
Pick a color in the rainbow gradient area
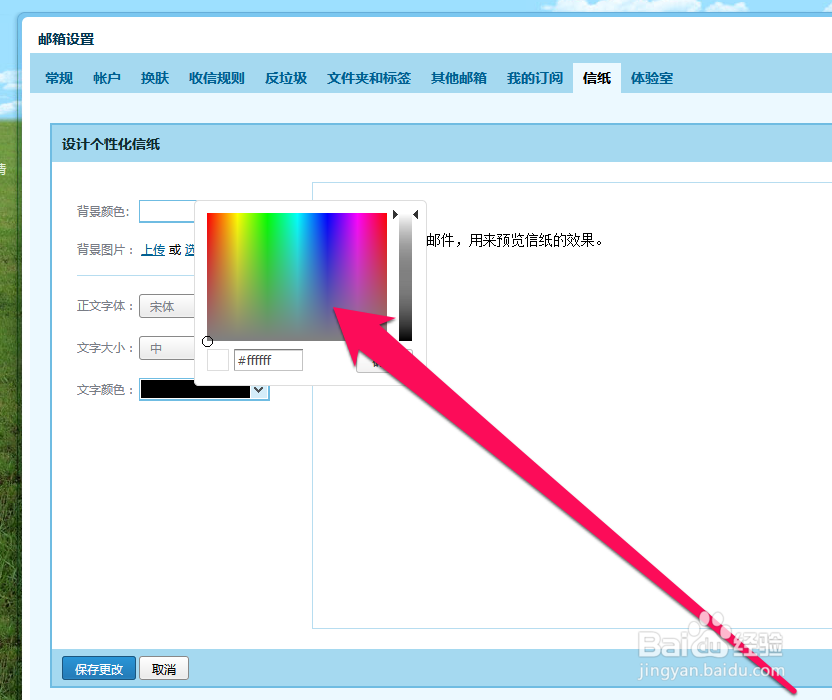(297, 276)
